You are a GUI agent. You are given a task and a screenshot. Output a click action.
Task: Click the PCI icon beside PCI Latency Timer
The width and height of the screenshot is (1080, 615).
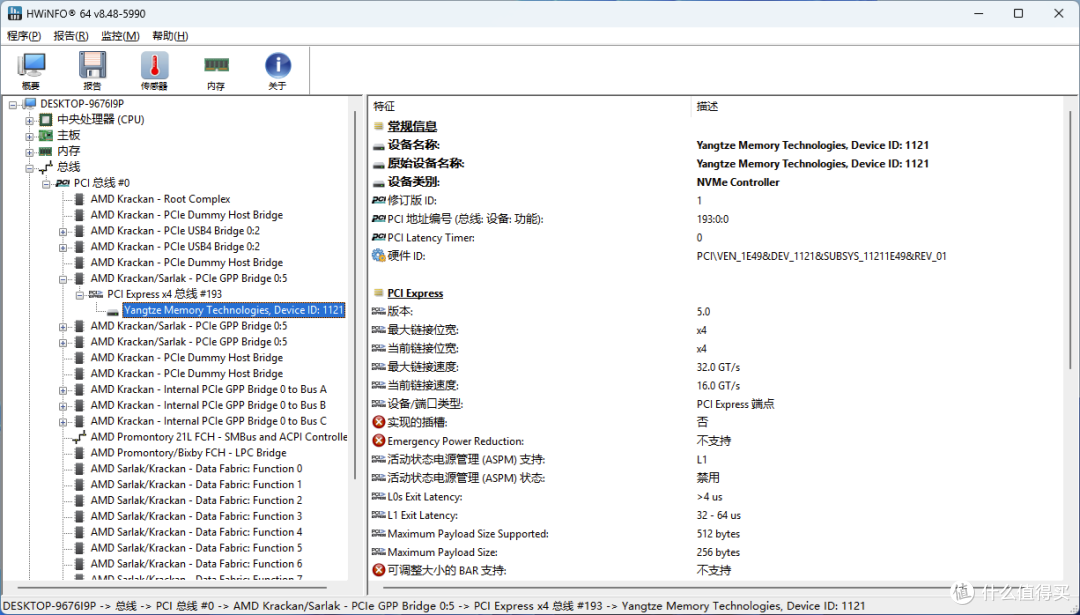[x=378, y=238]
